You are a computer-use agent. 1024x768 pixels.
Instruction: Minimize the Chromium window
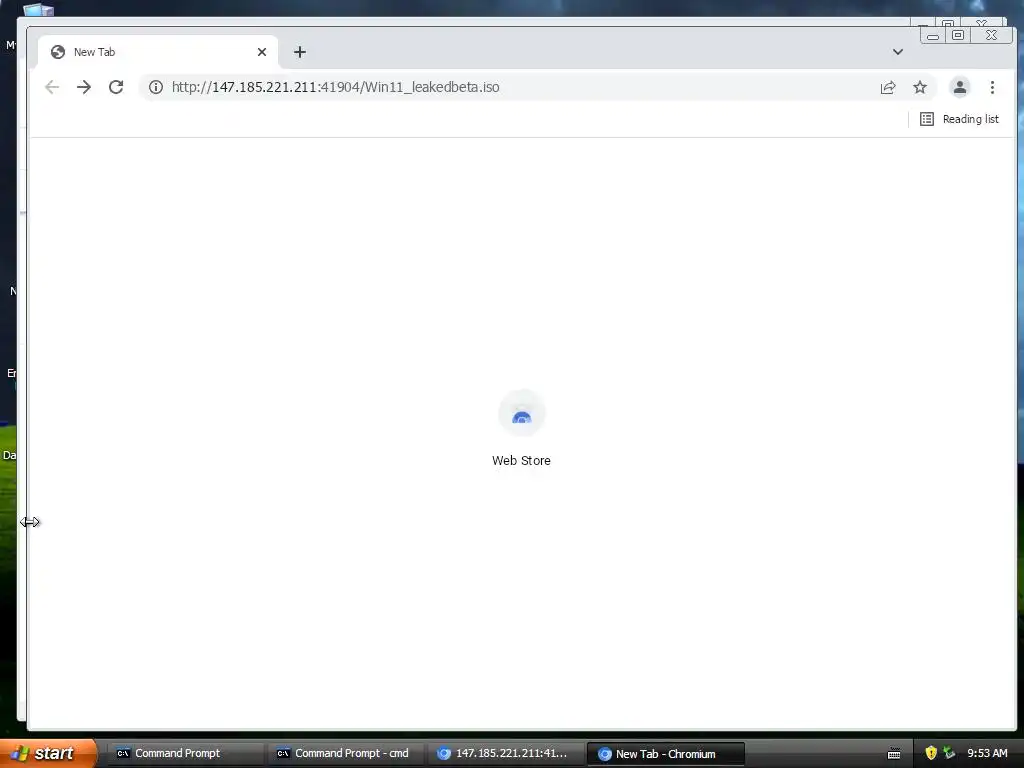point(933,36)
